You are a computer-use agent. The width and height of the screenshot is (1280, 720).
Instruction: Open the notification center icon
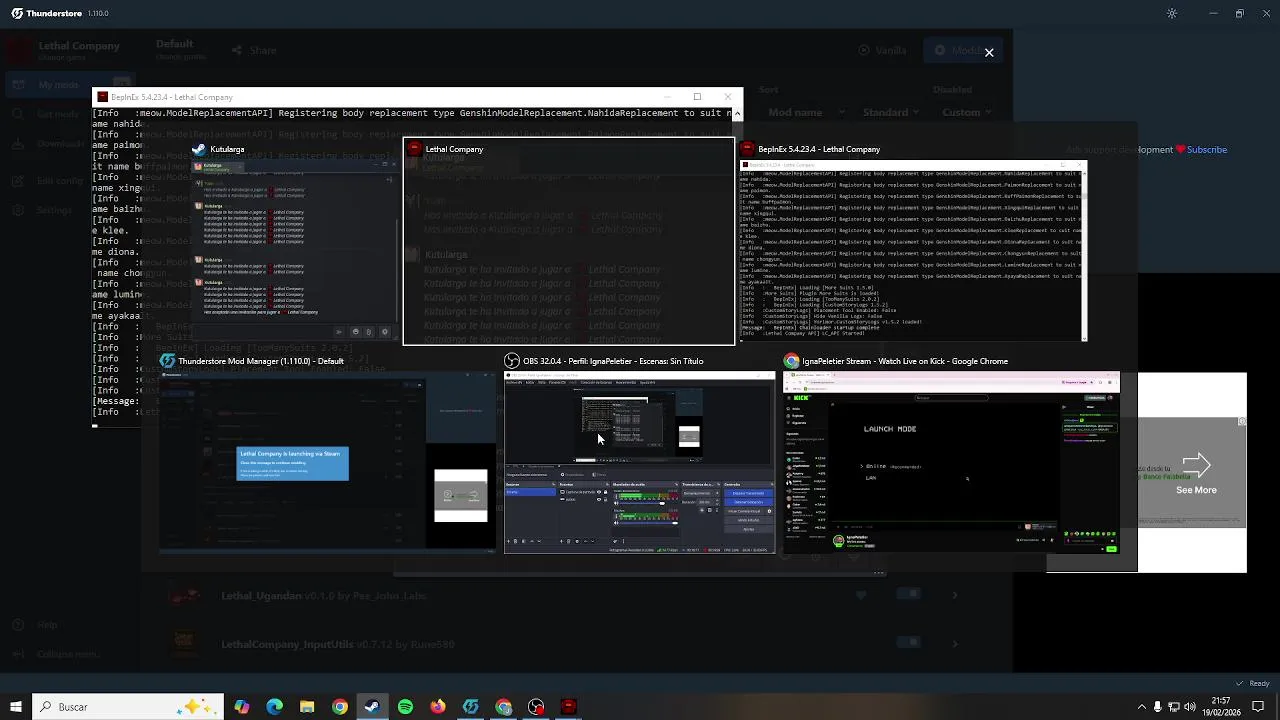tap(1257, 707)
